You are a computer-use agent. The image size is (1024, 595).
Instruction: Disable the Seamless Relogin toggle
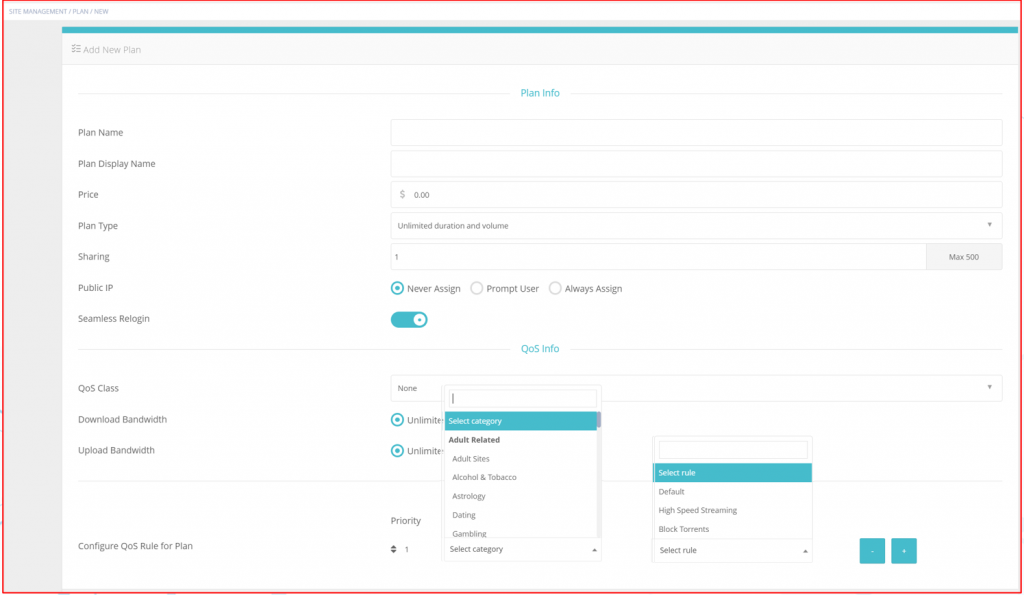click(x=409, y=318)
